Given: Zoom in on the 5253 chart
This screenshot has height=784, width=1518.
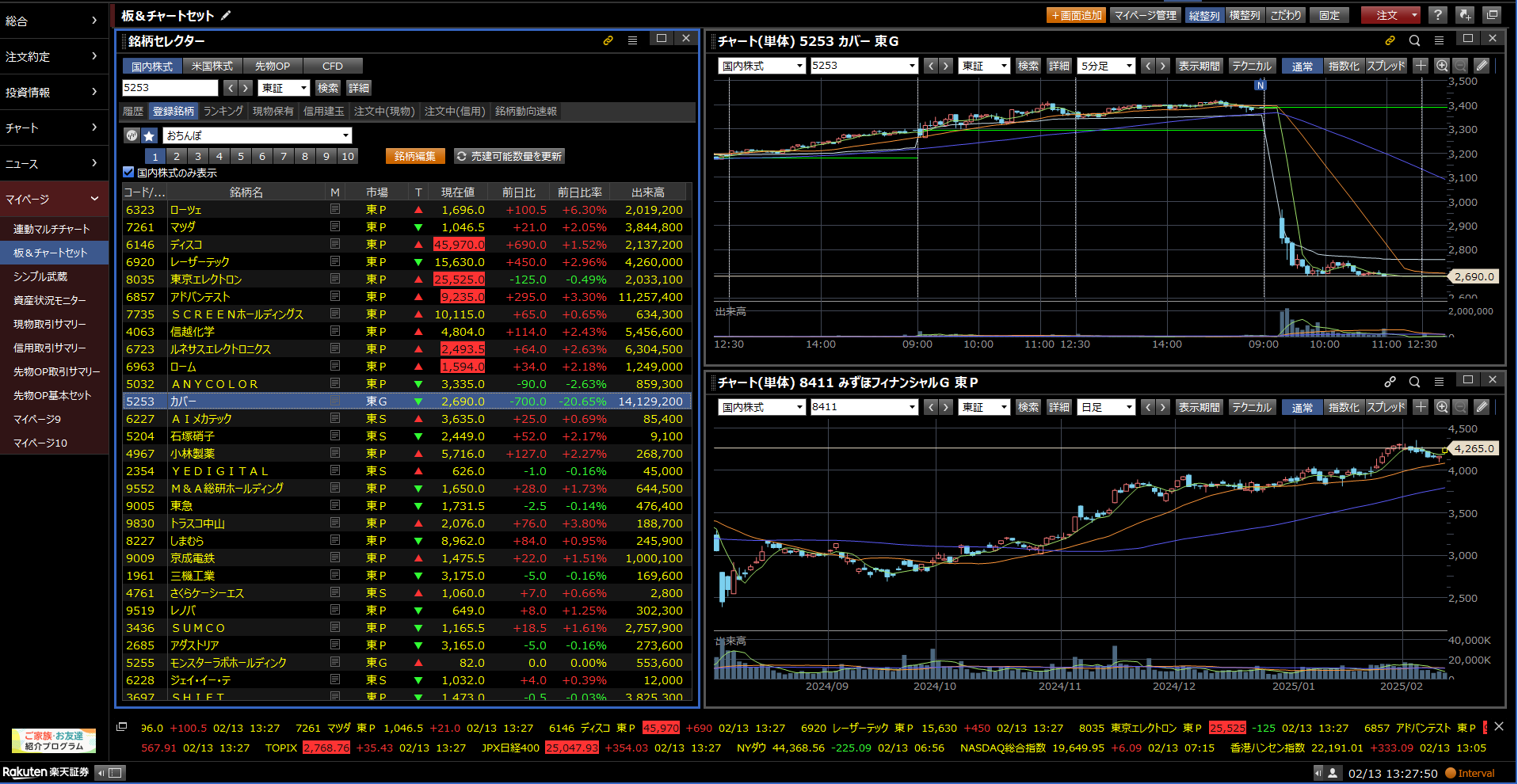Looking at the screenshot, I should [x=1442, y=66].
